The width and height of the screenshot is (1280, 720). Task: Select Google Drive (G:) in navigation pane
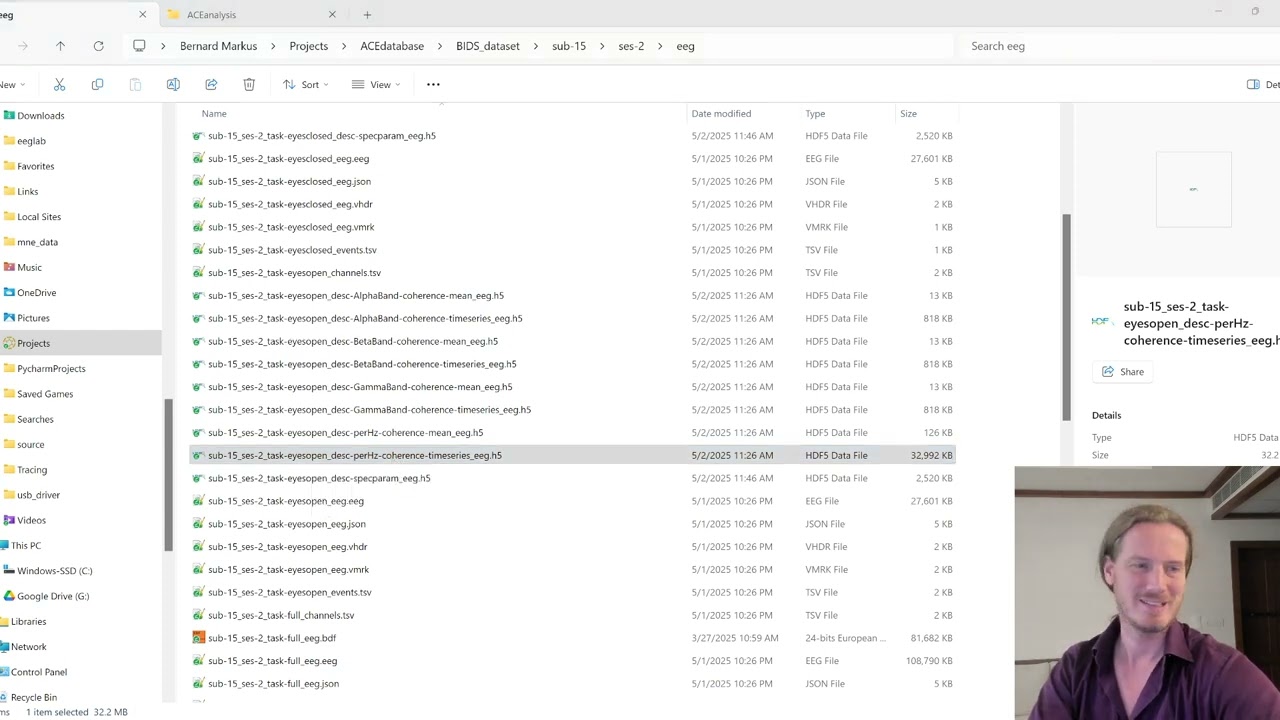click(52, 596)
